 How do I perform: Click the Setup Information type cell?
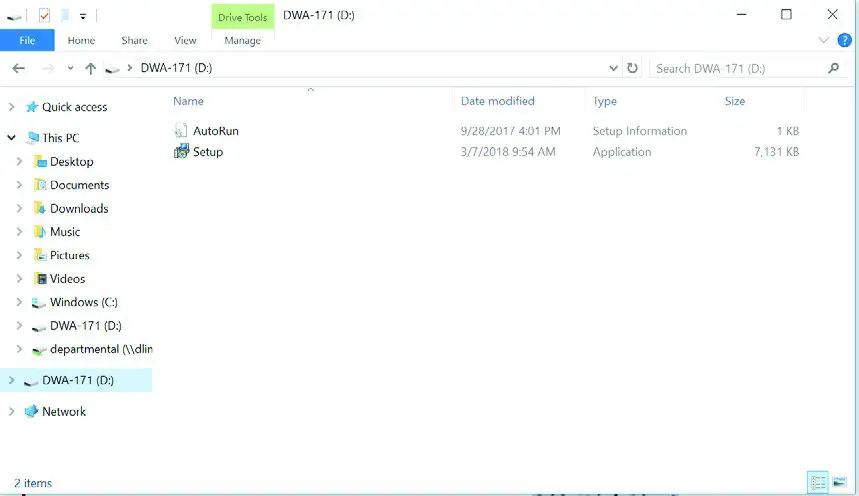click(x=639, y=131)
